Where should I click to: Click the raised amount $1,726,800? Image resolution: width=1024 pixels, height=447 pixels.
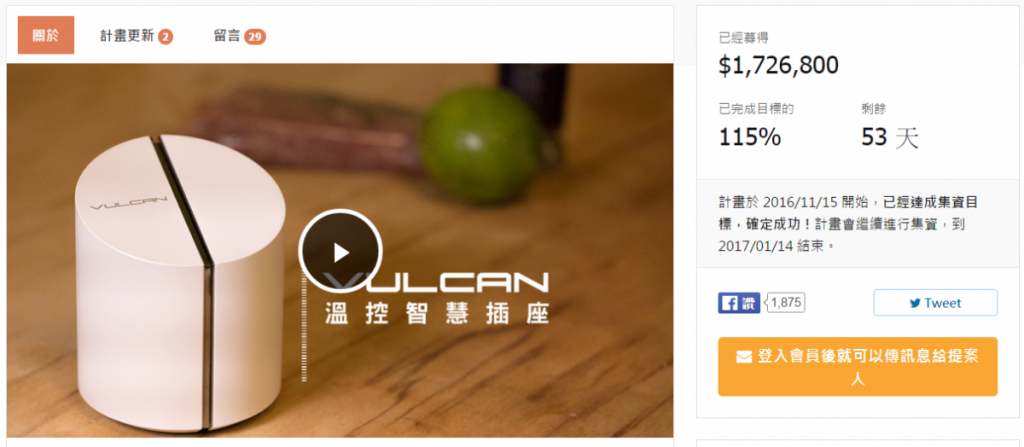[778, 65]
